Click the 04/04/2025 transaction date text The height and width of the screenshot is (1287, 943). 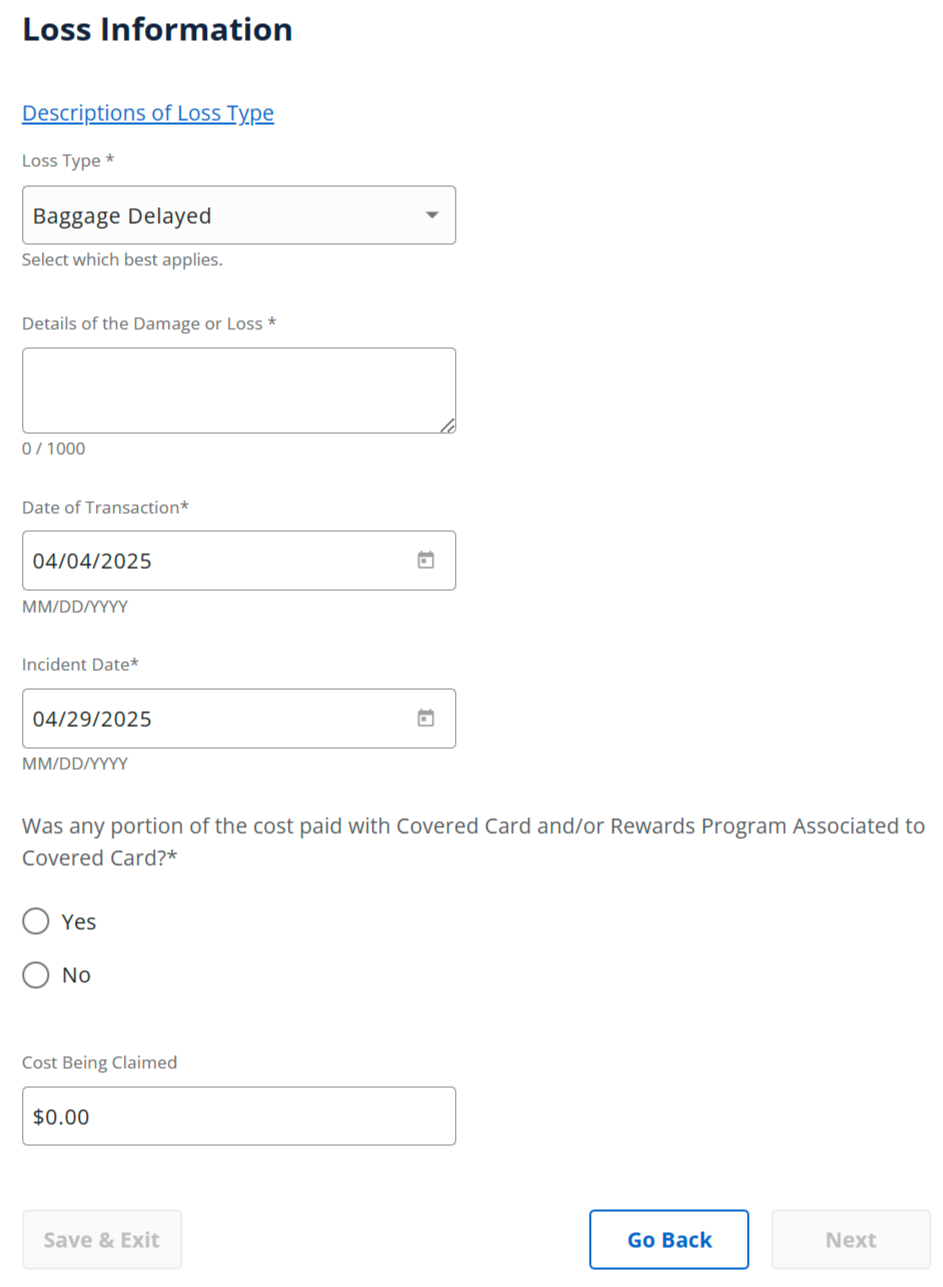[x=92, y=561]
